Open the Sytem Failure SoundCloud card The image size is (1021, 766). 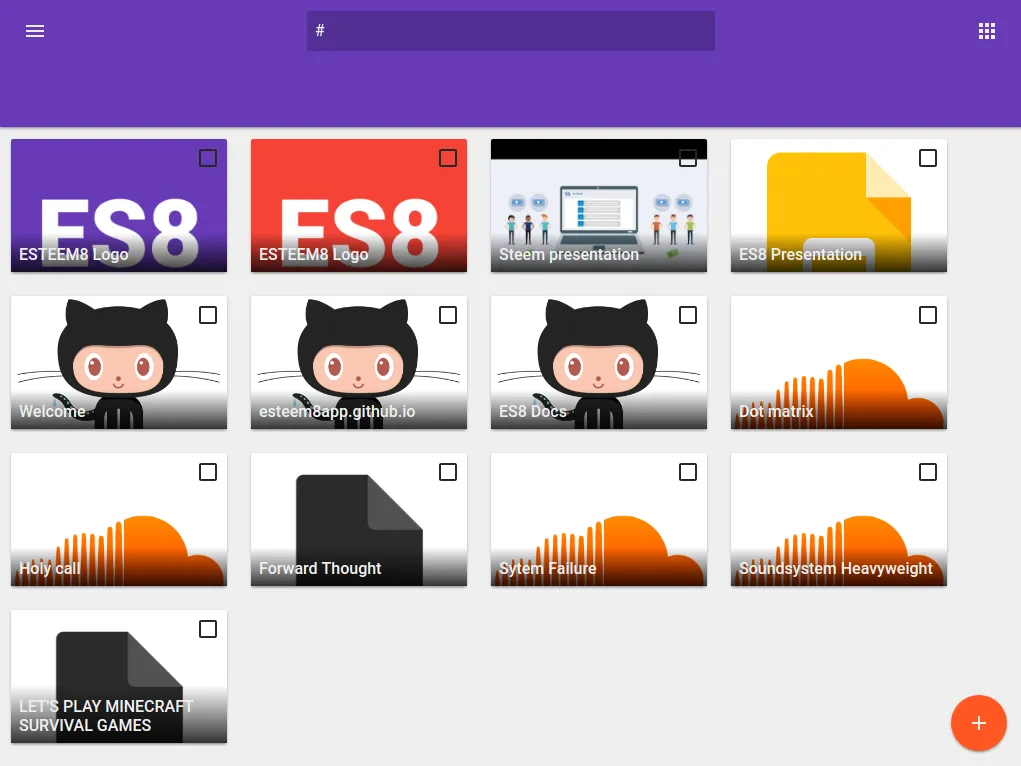(x=598, y=519)
